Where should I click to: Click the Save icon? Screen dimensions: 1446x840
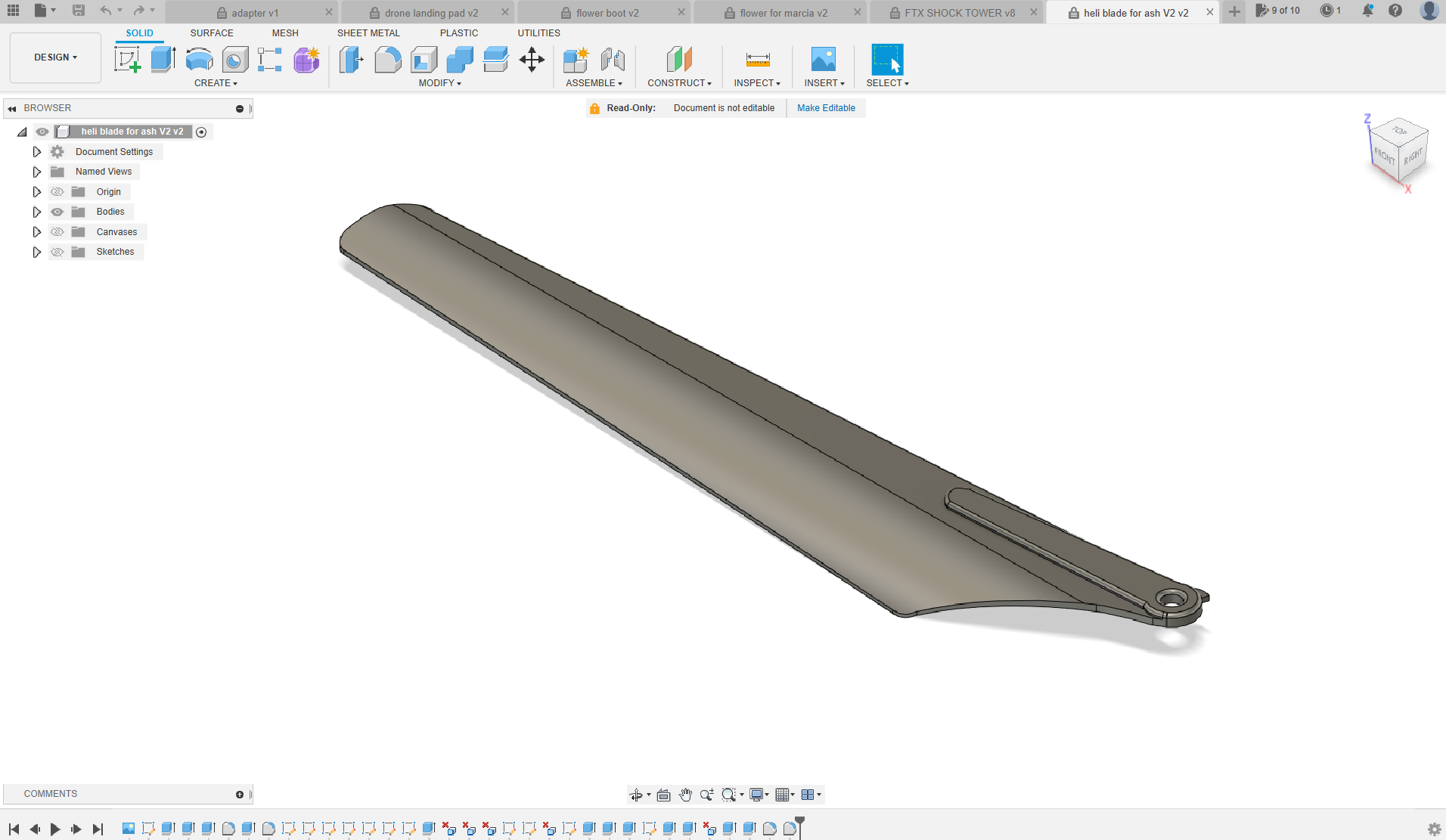pos(78,11)
